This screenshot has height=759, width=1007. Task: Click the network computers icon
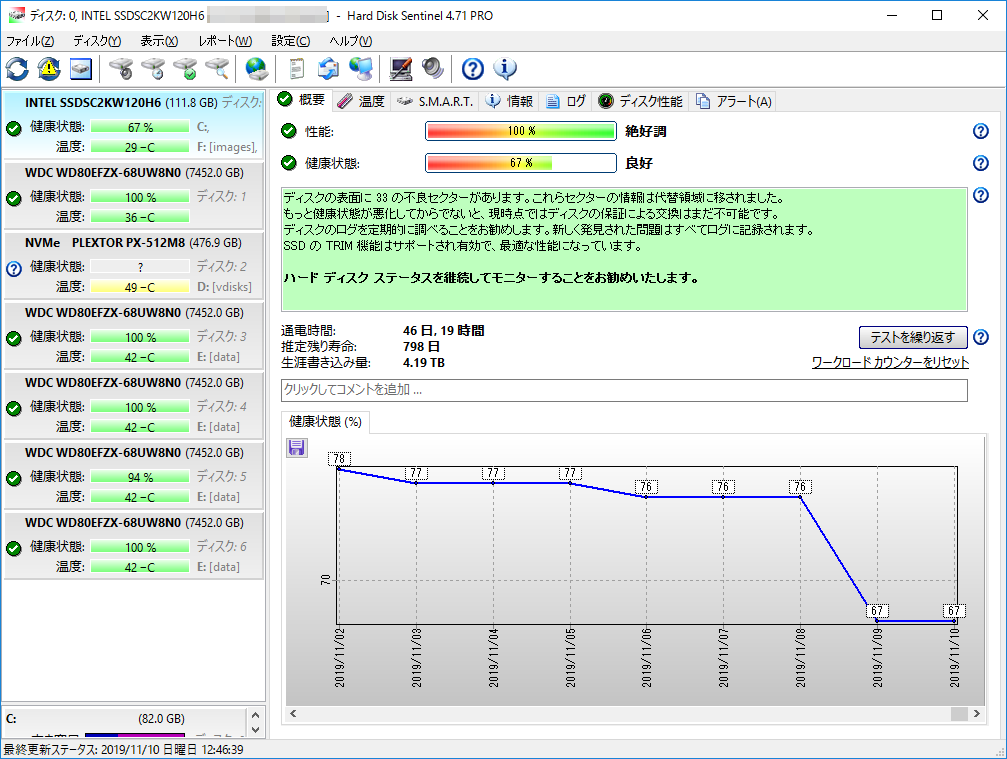point(361,69)
